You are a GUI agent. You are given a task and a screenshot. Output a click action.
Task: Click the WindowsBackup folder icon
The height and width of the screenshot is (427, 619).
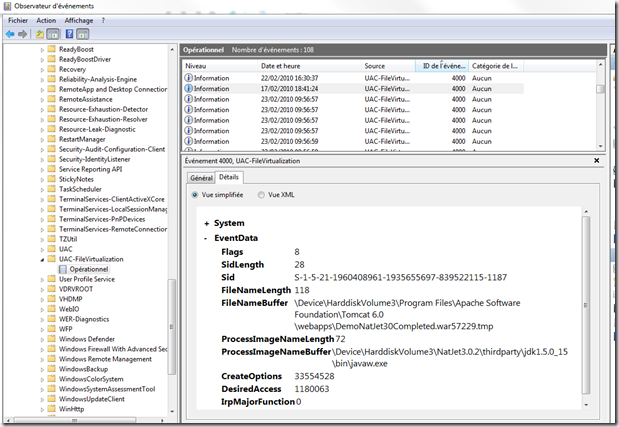(x=51, y=369)
